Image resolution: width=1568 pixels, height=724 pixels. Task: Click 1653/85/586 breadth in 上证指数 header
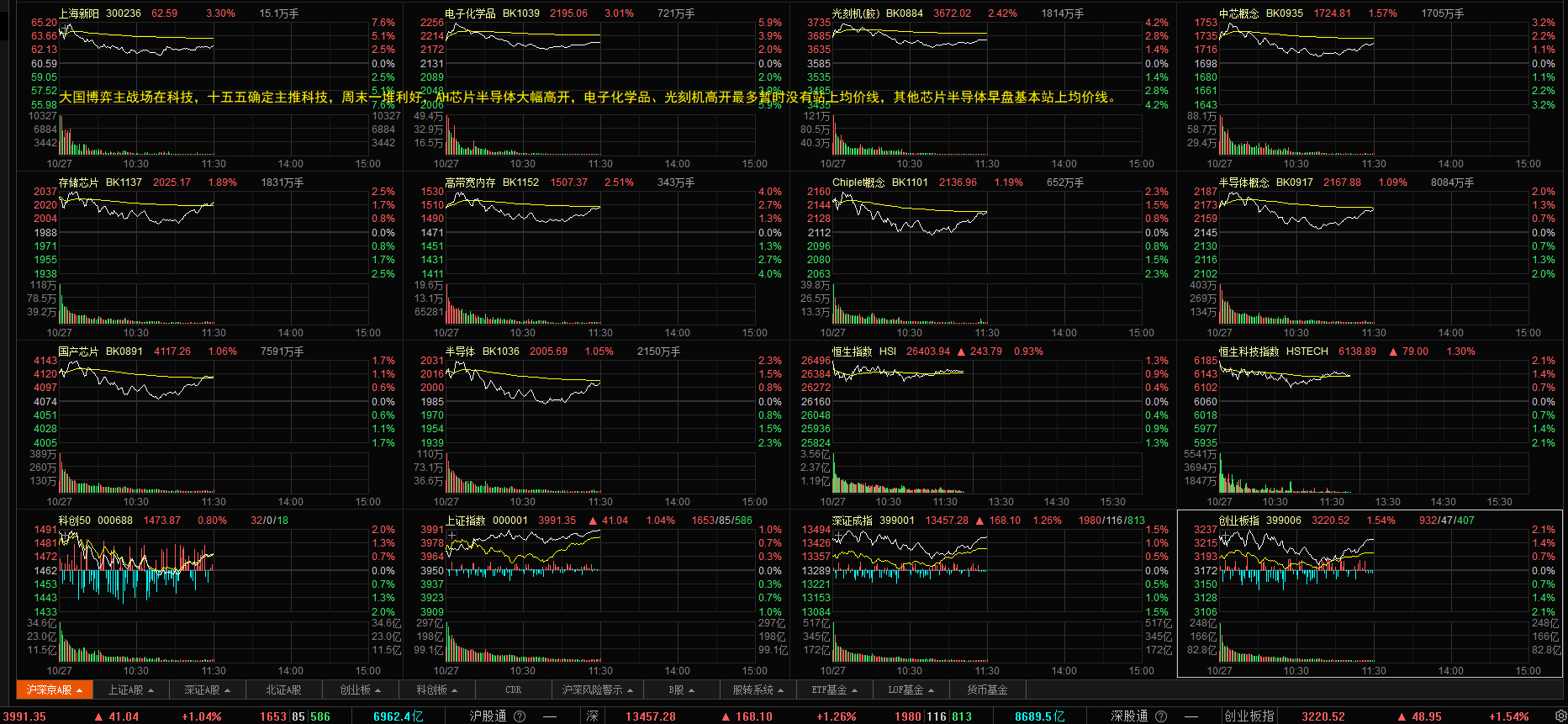click(x=722, y=521)
